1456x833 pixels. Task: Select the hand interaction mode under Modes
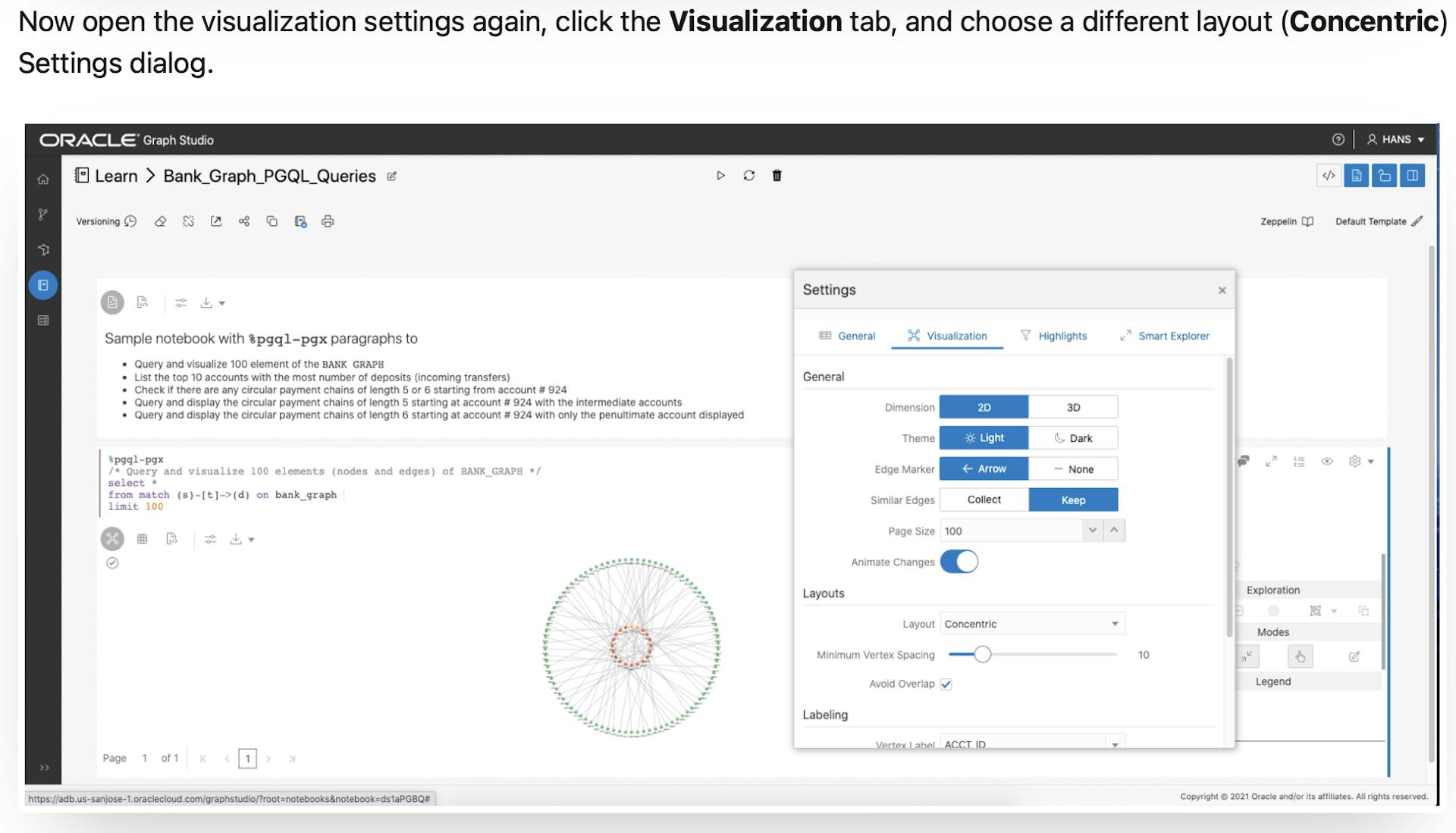1299,656
